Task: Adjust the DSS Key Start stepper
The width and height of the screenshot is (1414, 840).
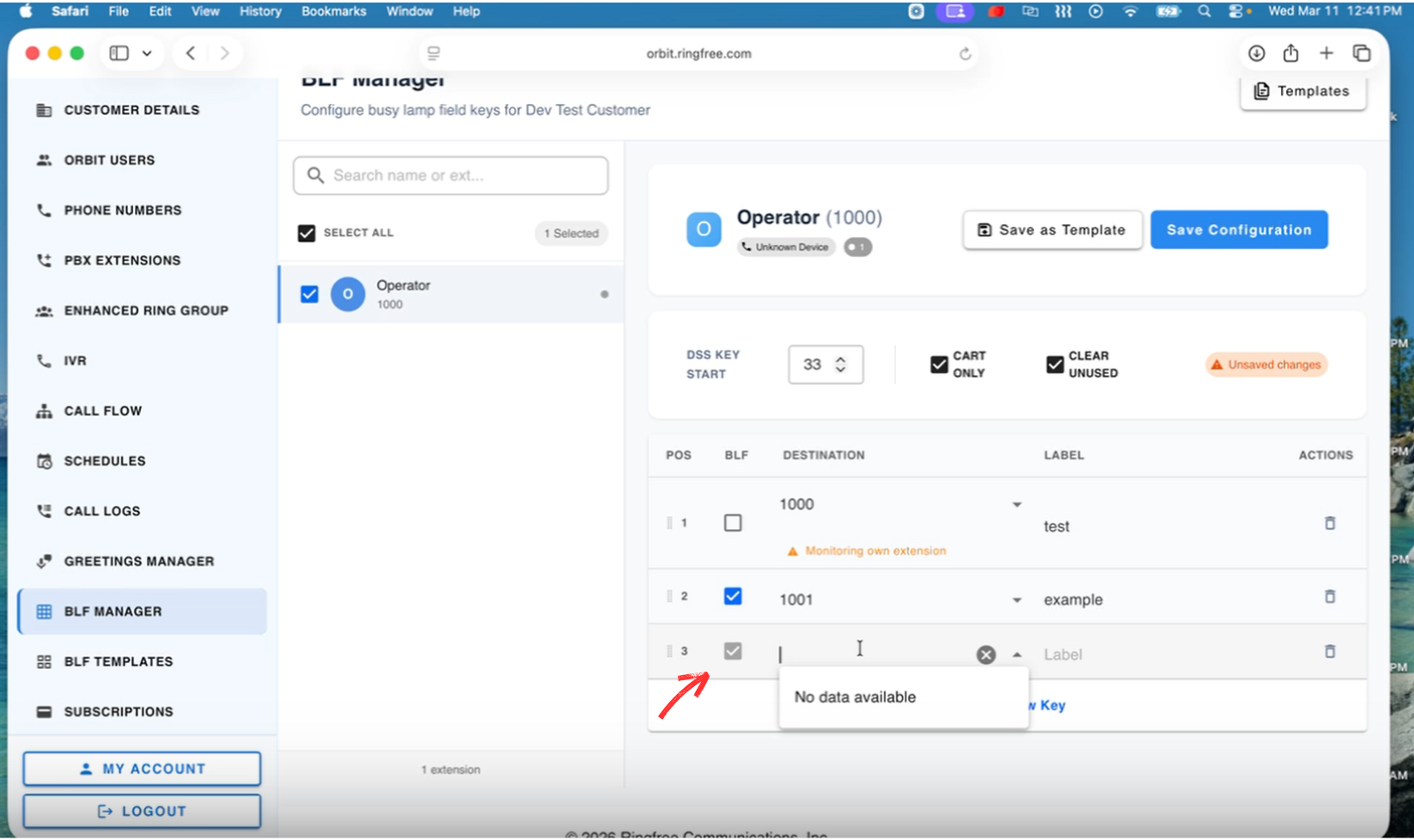Action: coord(840,365)
